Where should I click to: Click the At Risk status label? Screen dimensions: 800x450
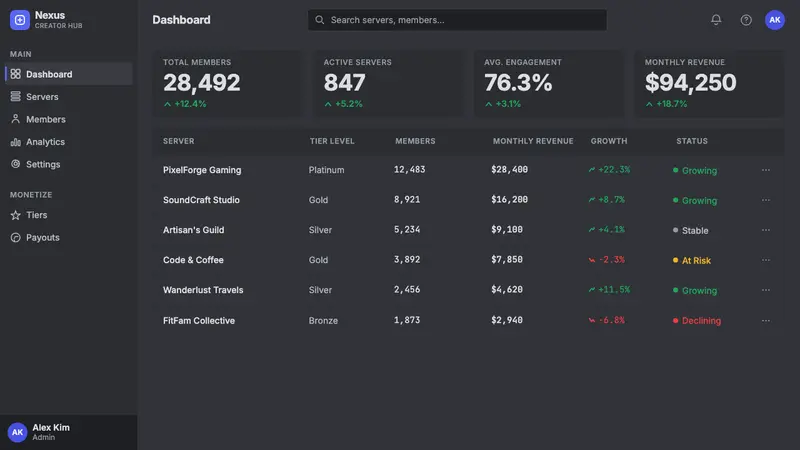tap(696, 261)
